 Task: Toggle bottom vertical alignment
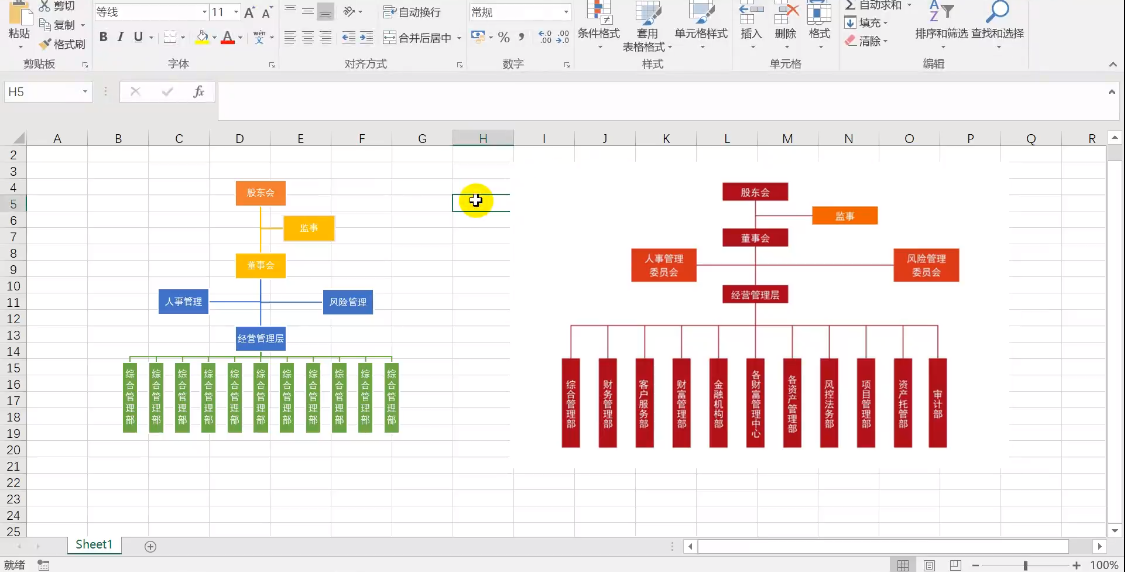click(x=325, y=11)
